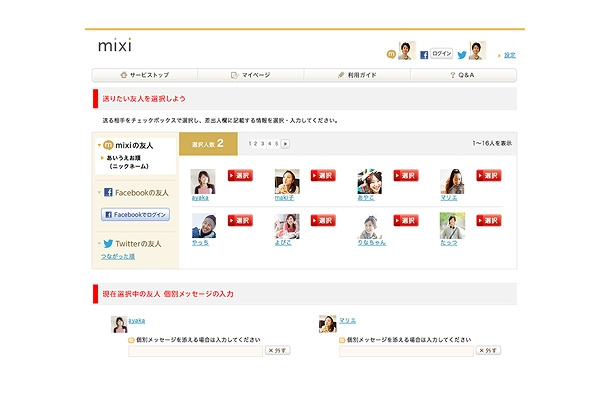Viewport: 610px width, 400px height.
Task: Open profile photo next to mixi icon
Action: click(407, 51)
